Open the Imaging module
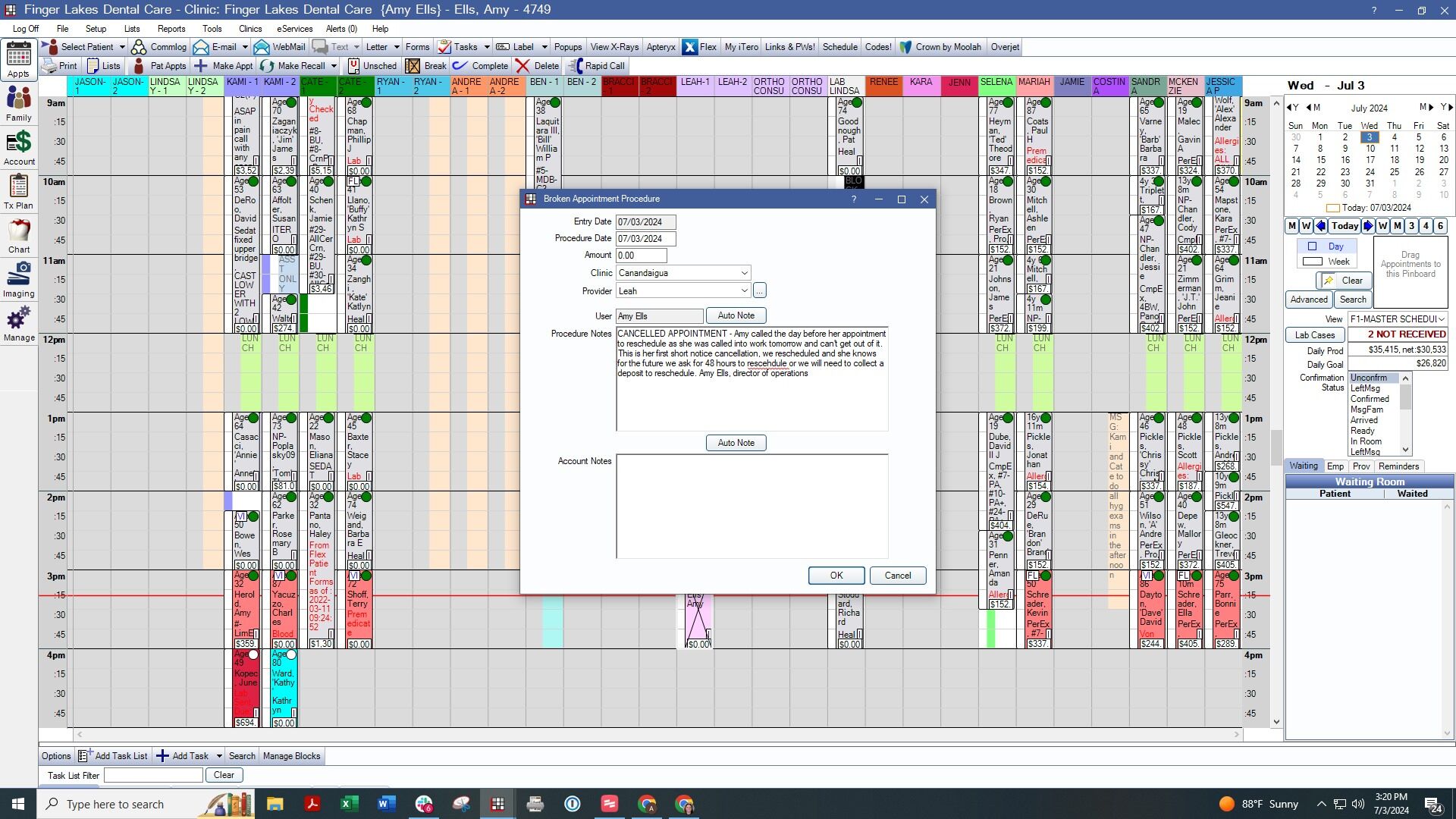The image size is (1456, 819). [x=18, y=279]
